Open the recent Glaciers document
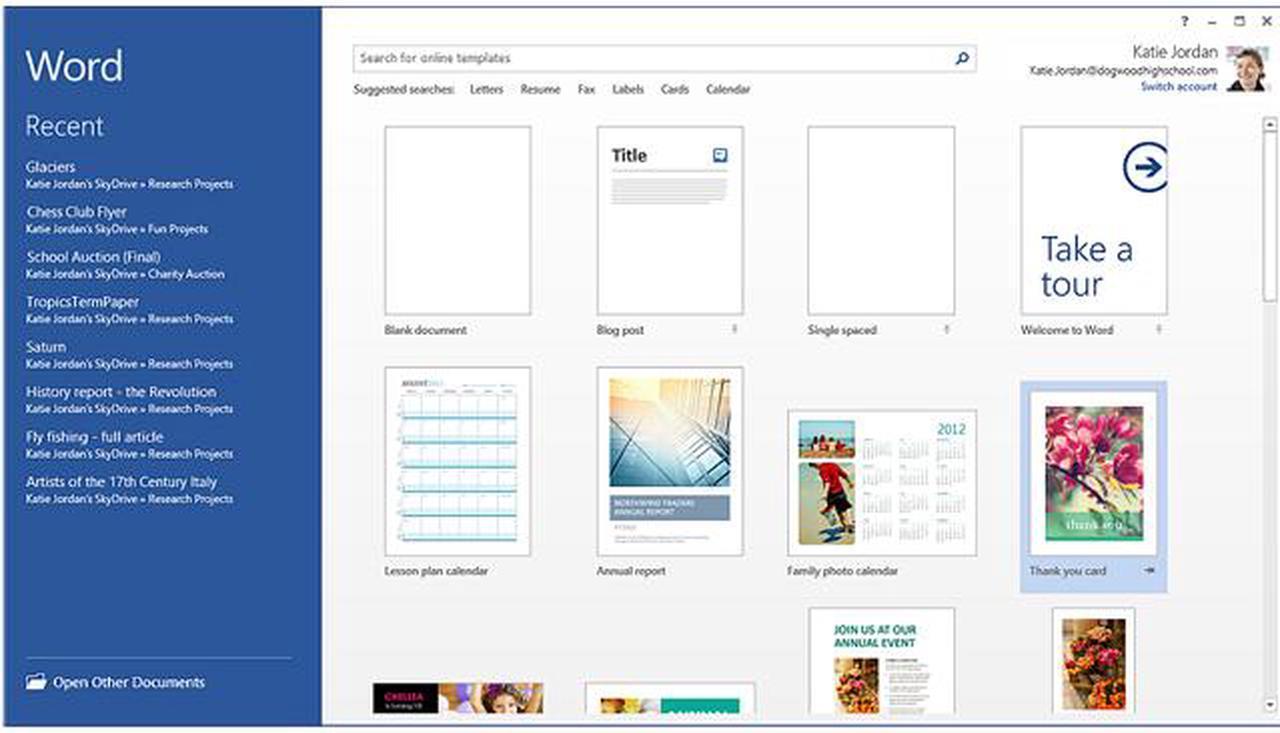The width and height of the screenshot is (1280, 733). click(x=129, y=174)
